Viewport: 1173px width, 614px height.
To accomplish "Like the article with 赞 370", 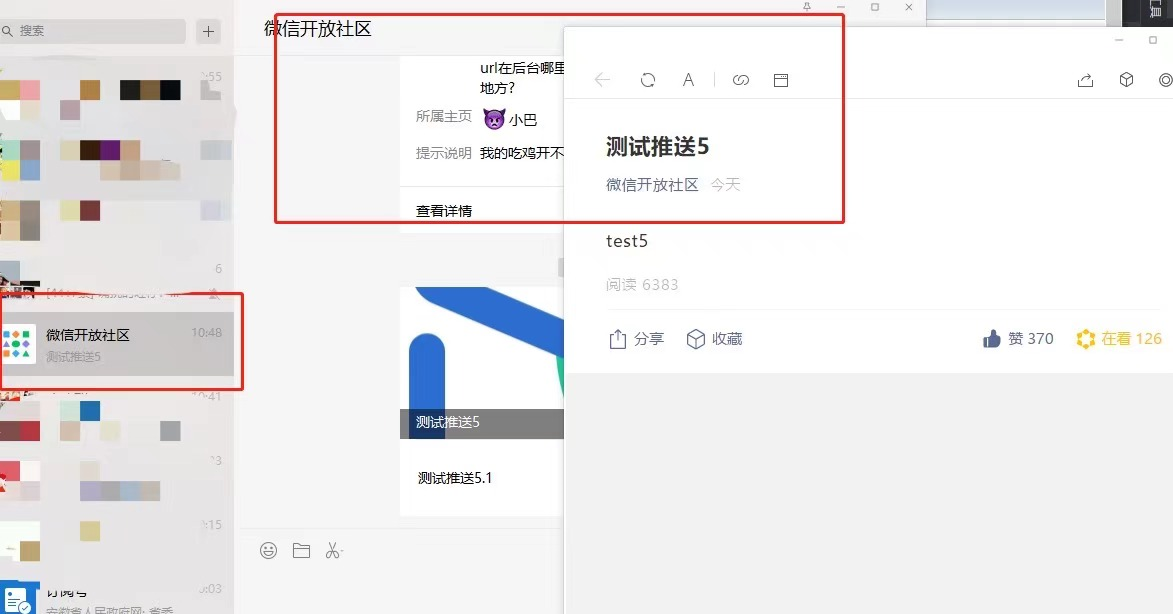I will pyautogui.click(x=1017, y=339).
